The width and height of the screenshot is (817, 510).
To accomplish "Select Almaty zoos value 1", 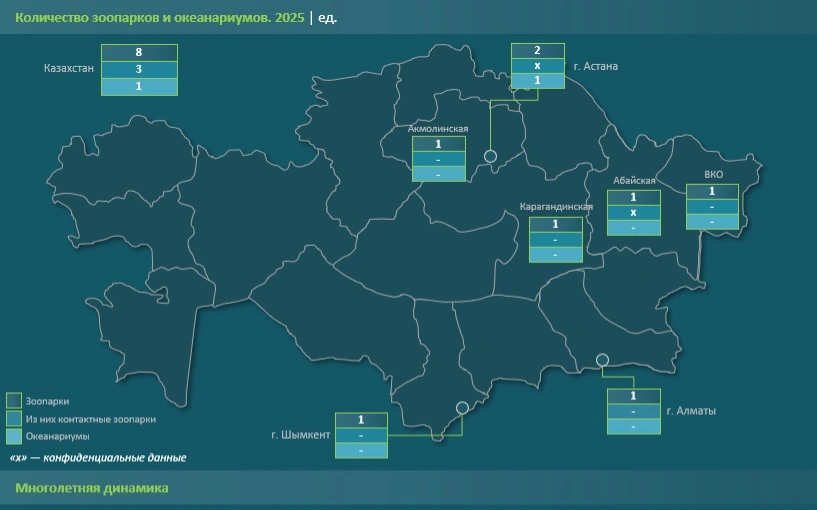I will tap(634, 396).
